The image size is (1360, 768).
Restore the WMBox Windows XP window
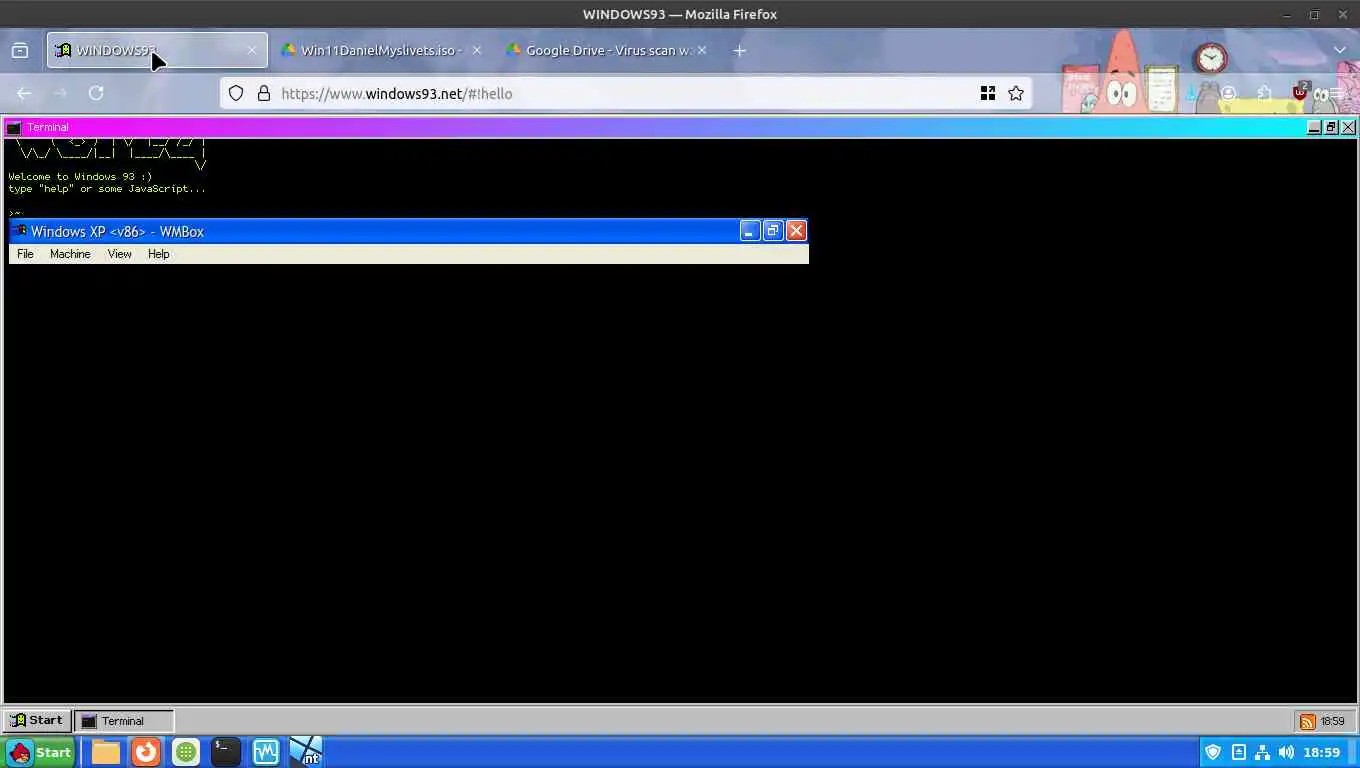click(x=773, y=231)
